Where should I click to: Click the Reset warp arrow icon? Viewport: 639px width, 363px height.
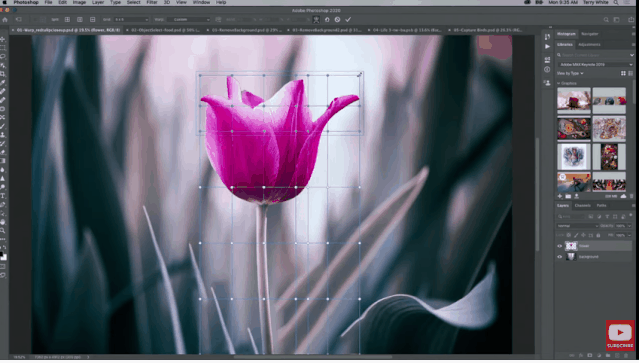pyautogui.click(x=327, y=20)
